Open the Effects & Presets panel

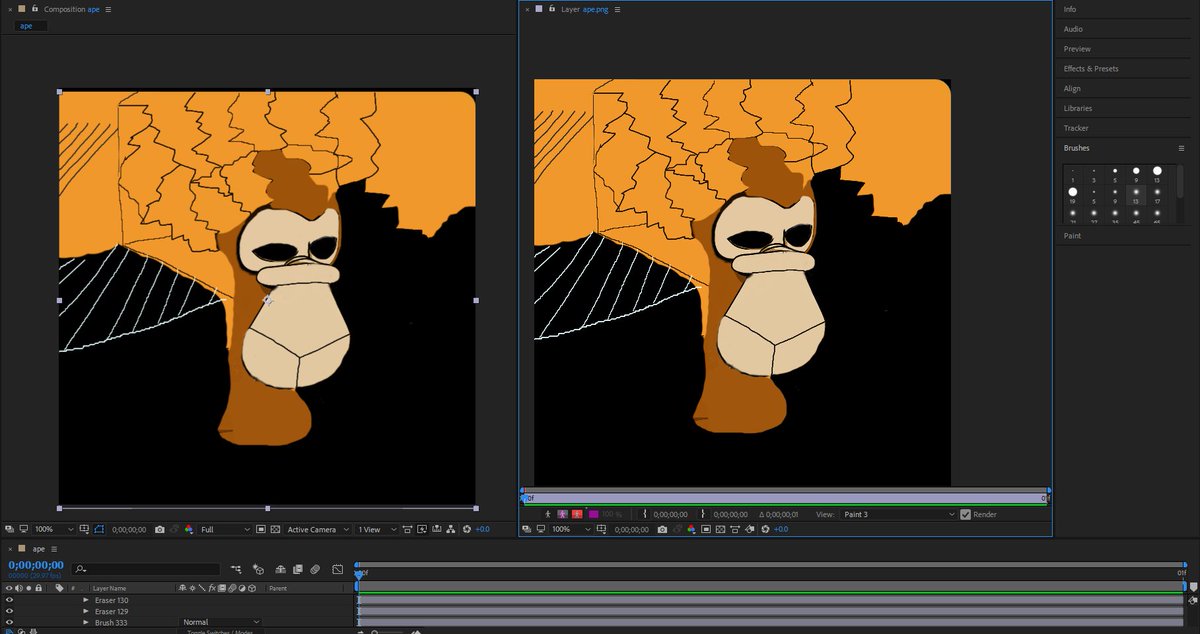click(x=1091, y=69)
